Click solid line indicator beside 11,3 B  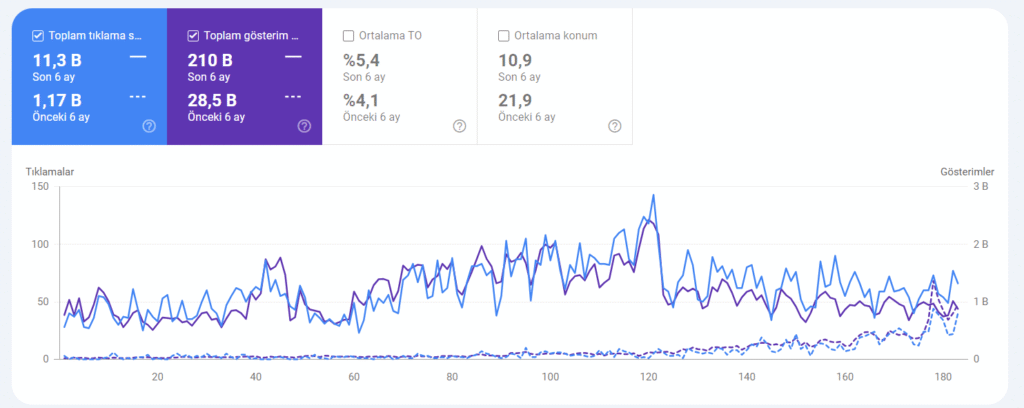[138, 58]
